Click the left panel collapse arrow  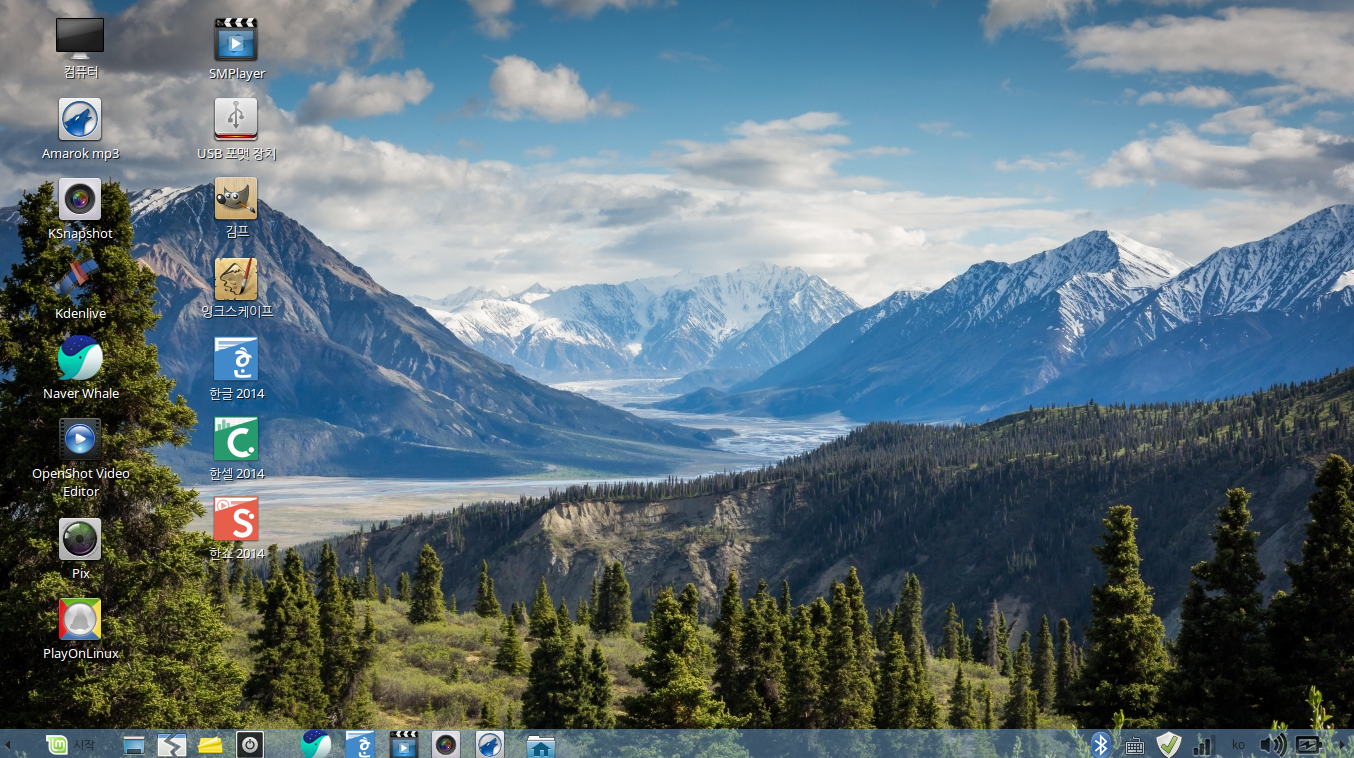click(x=8, y=745)
